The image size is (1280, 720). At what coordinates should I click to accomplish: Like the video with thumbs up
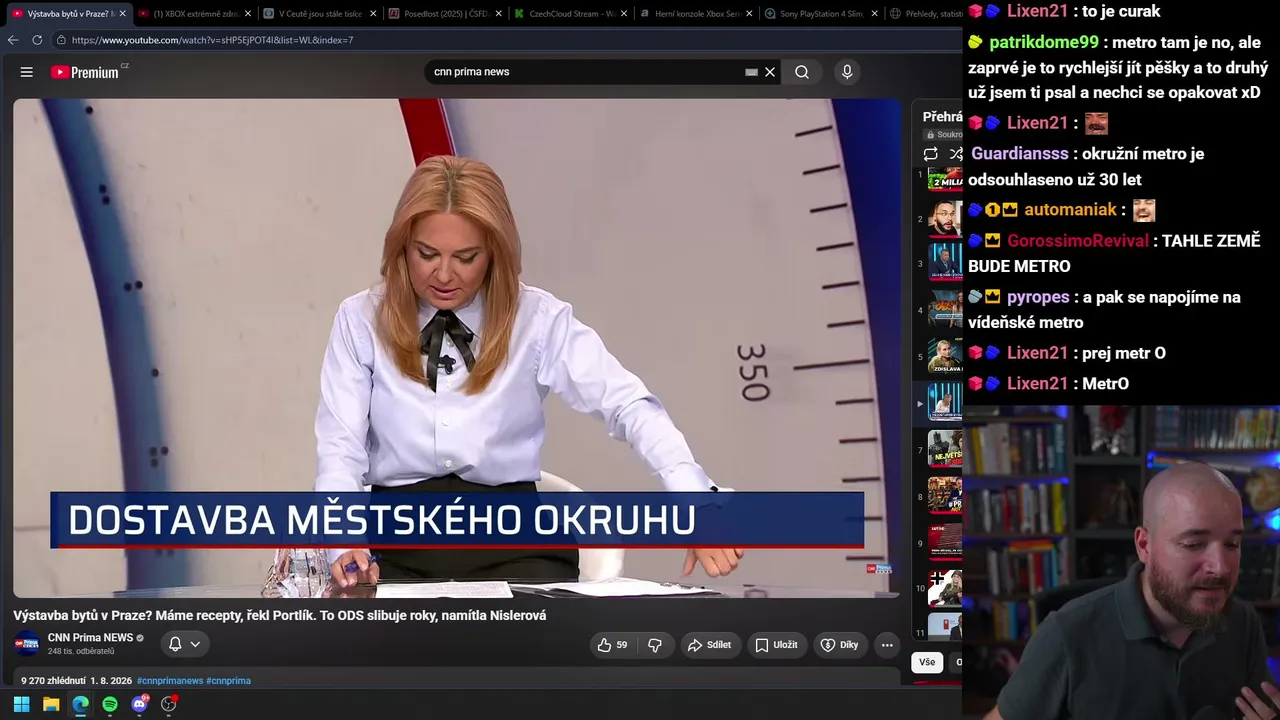point(612,645)
